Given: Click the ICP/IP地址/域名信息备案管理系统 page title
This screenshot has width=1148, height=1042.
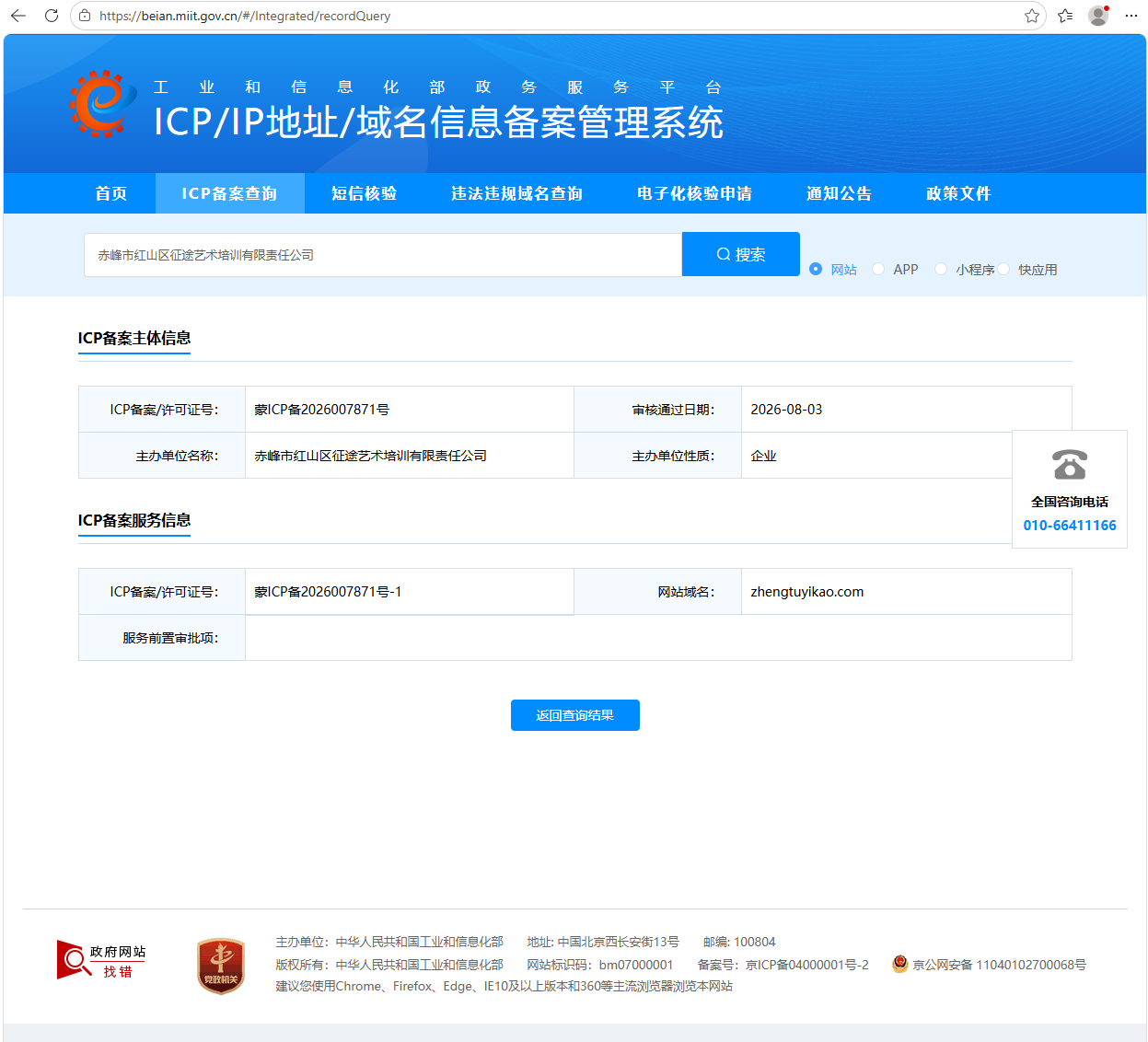Looking at the screenshot, I should 439,122.
